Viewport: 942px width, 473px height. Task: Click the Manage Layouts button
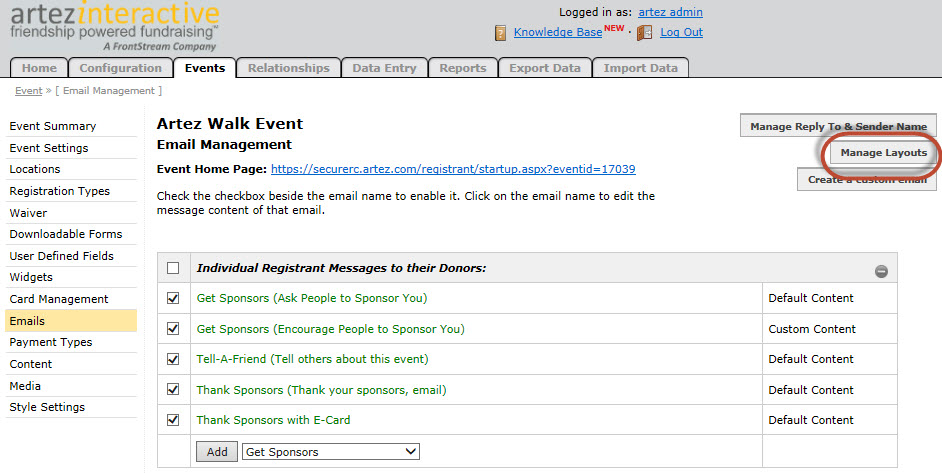(883, 153)
